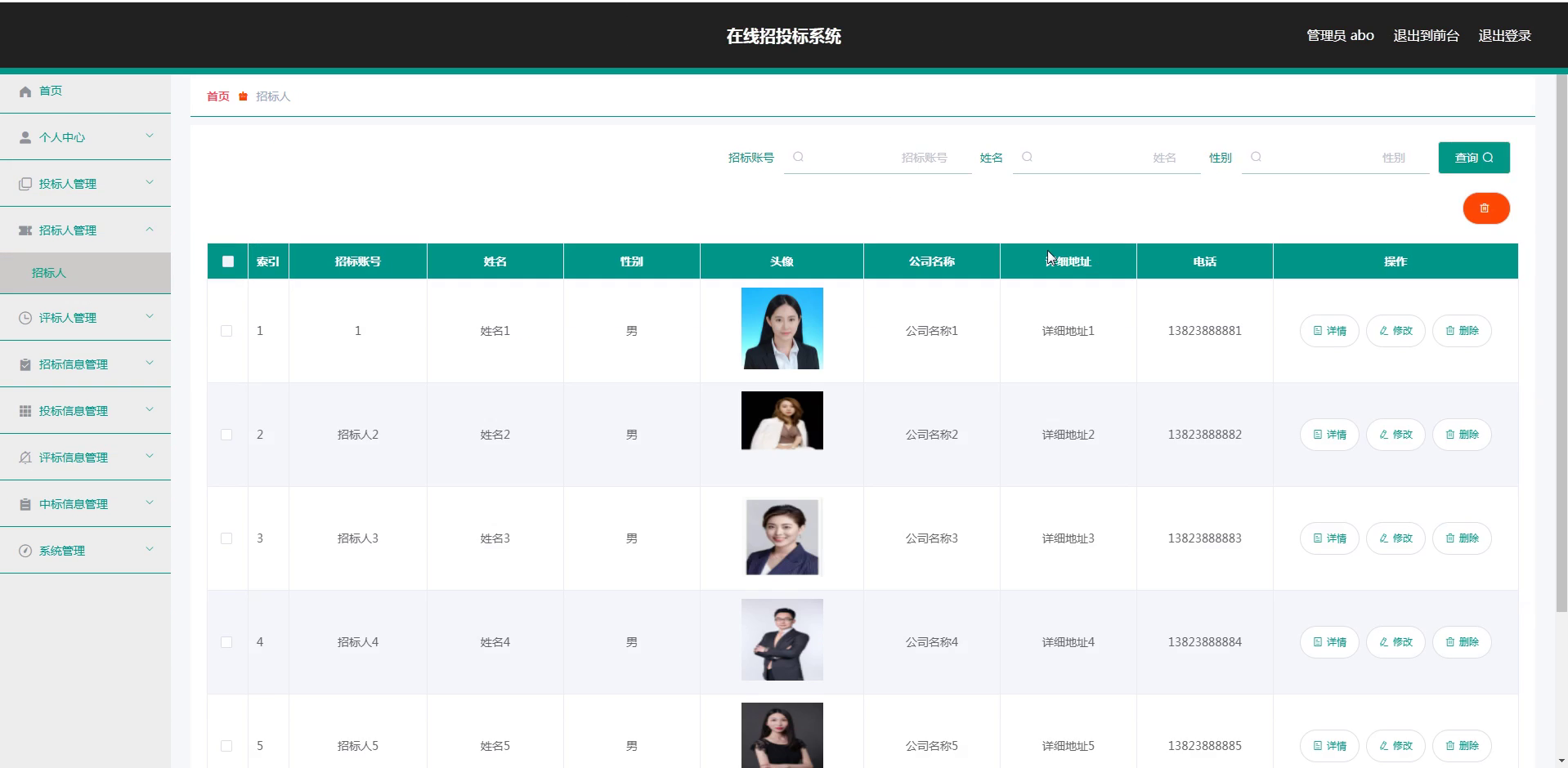Click 修改 for row 姓名4

click(1396, 642)
